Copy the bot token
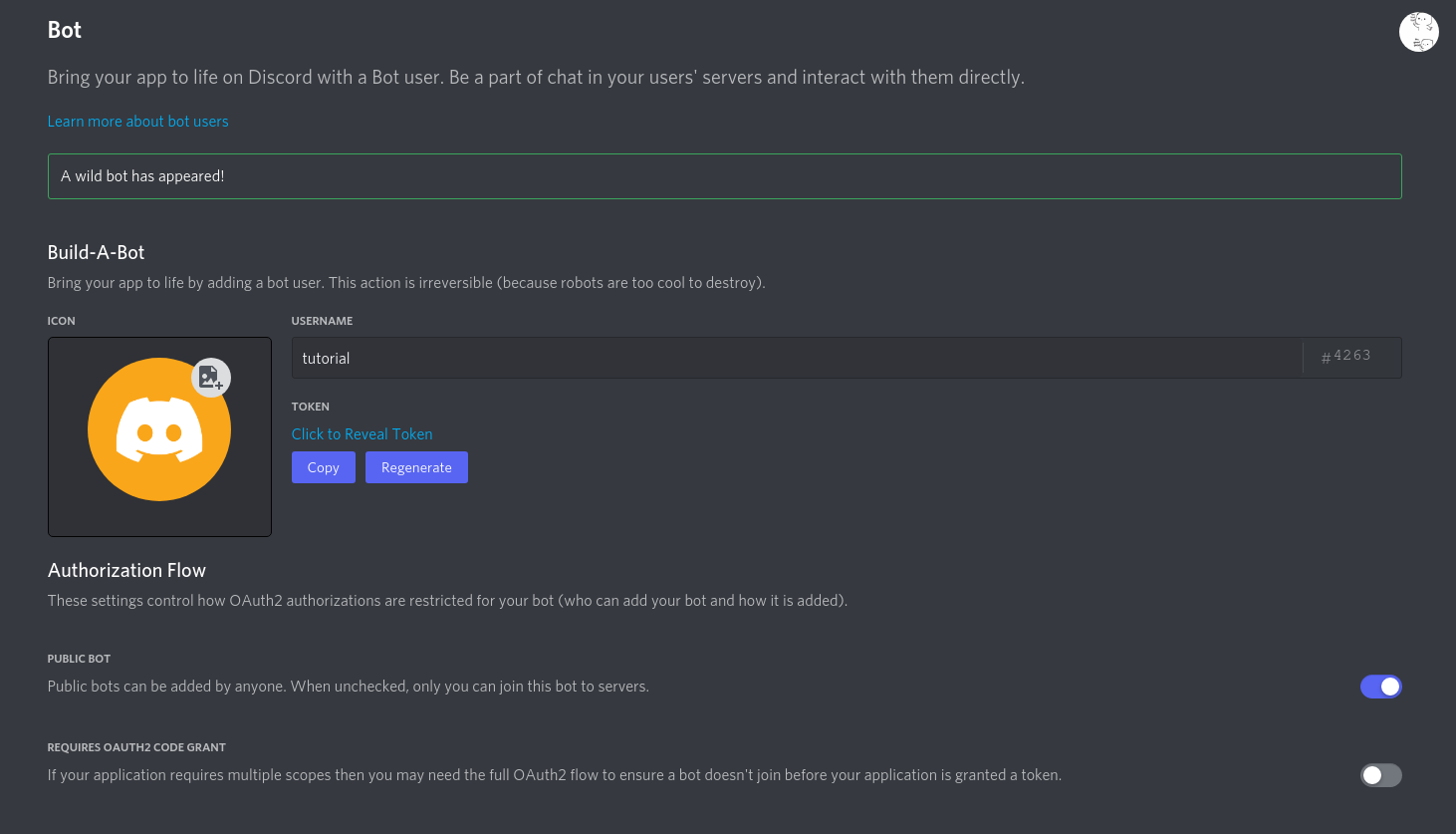The height and width of the screenshot is (834, 1456). click(324, 467)
